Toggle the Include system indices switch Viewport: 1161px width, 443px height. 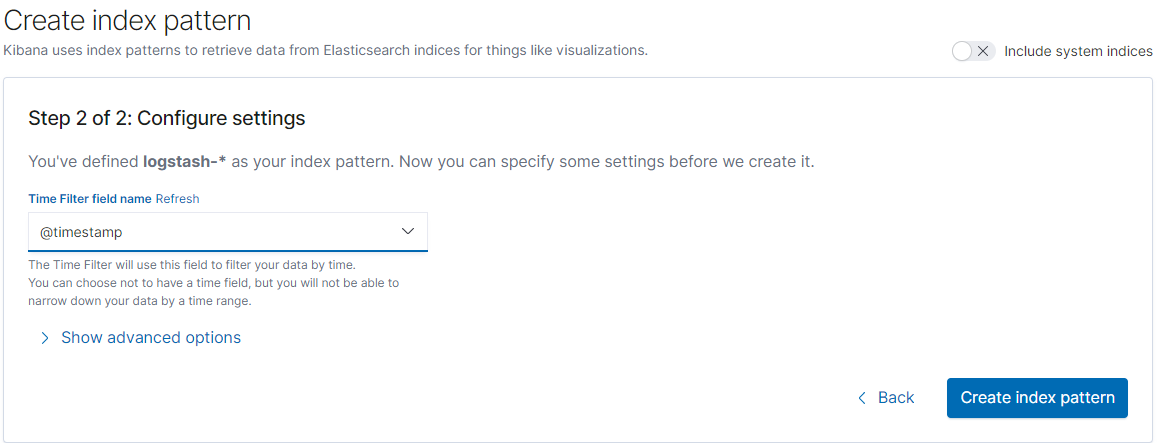(x=973, y=51)
